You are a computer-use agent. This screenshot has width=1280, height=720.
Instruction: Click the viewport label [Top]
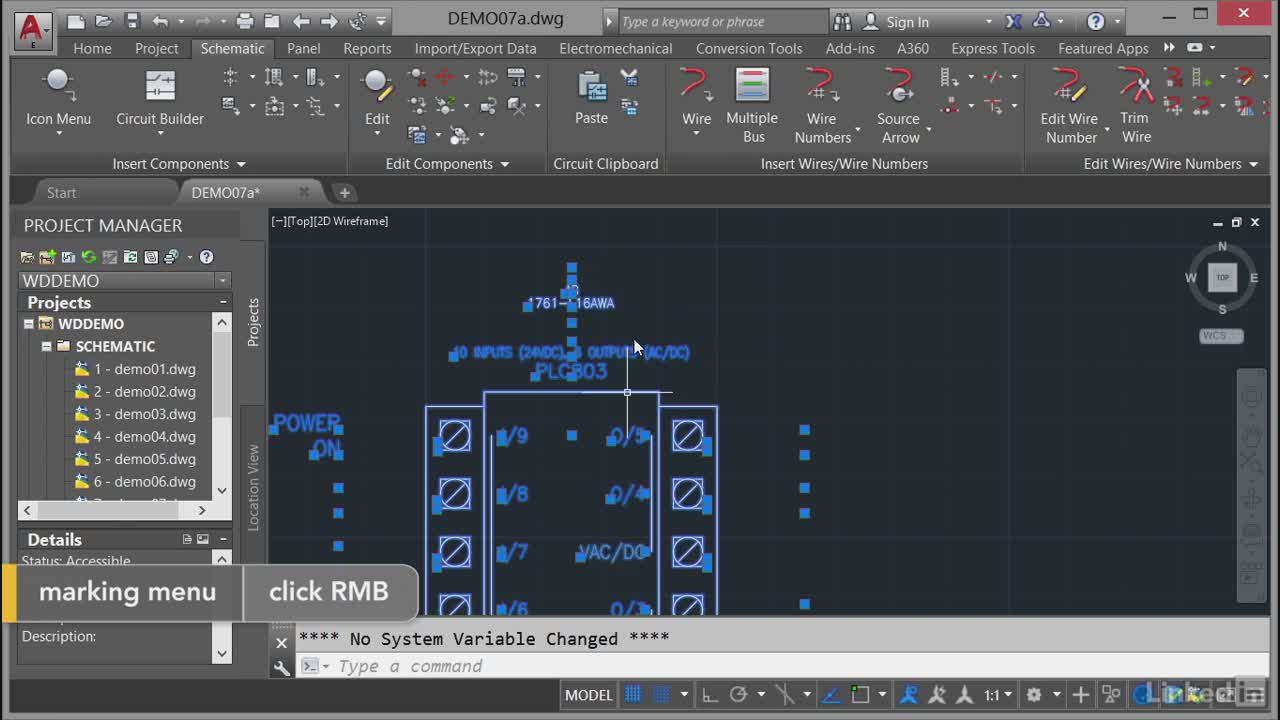(x=299, y=221)
